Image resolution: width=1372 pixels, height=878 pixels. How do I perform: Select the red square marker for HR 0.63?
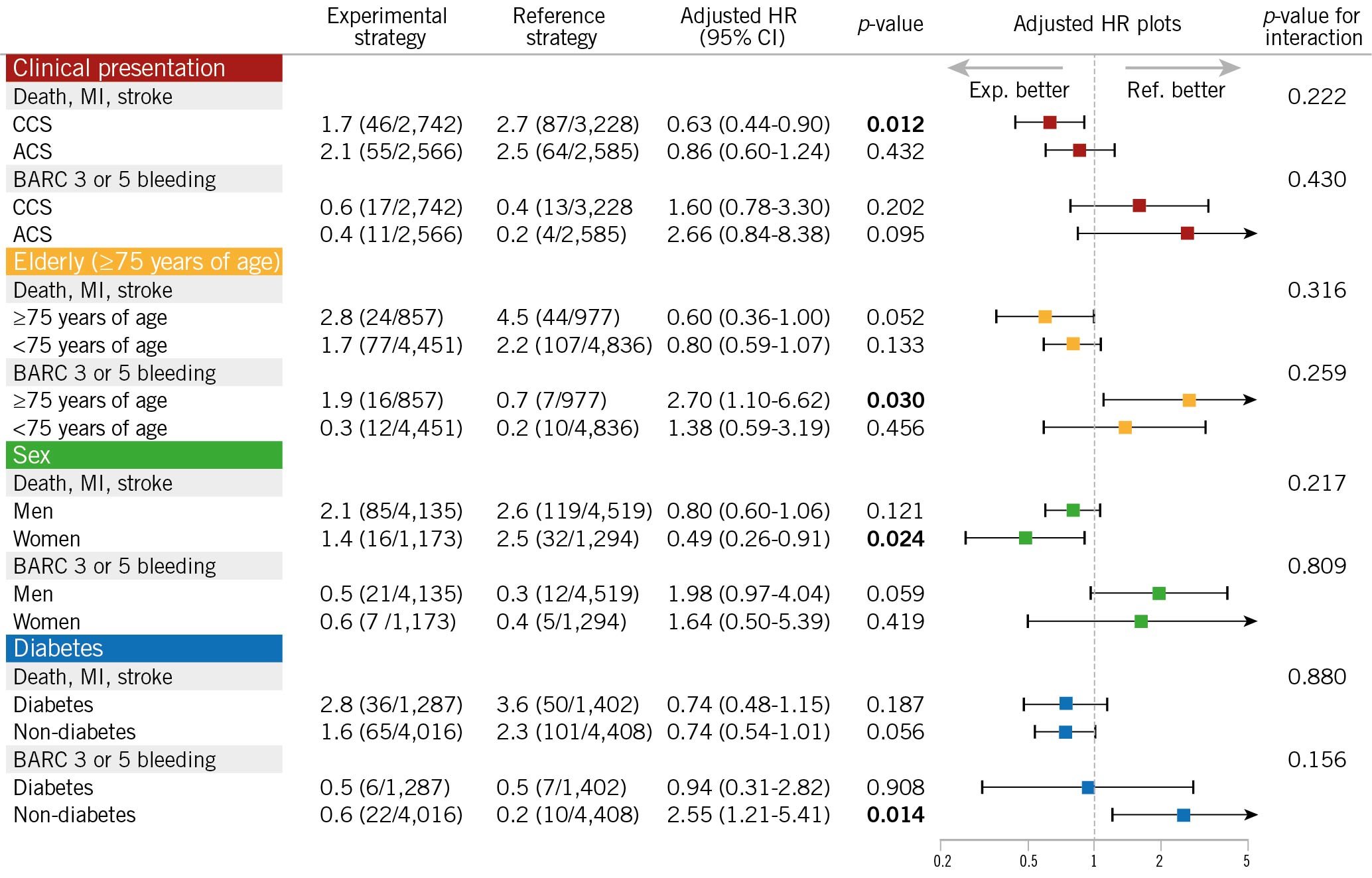pos(1050,123)
